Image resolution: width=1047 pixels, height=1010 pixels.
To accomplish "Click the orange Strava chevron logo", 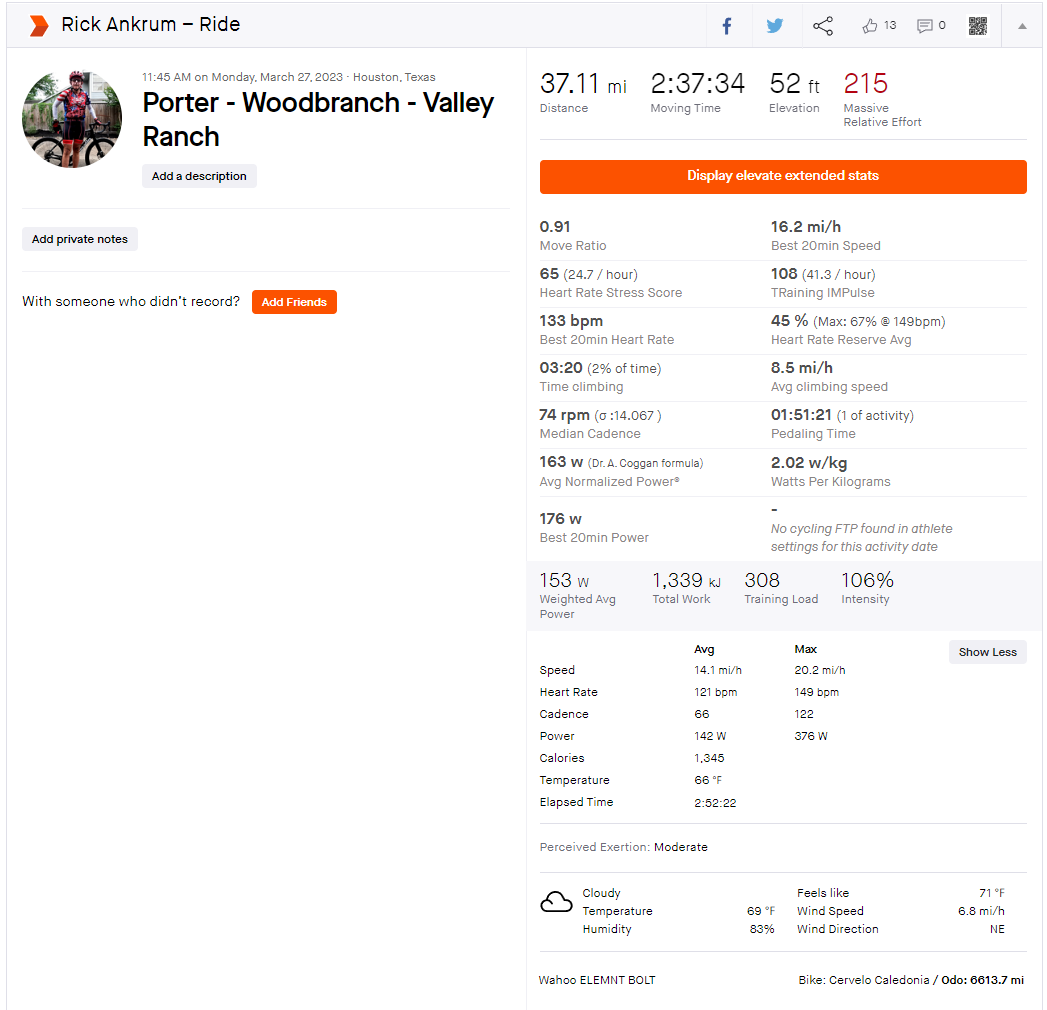I will [x=38, y=25].
